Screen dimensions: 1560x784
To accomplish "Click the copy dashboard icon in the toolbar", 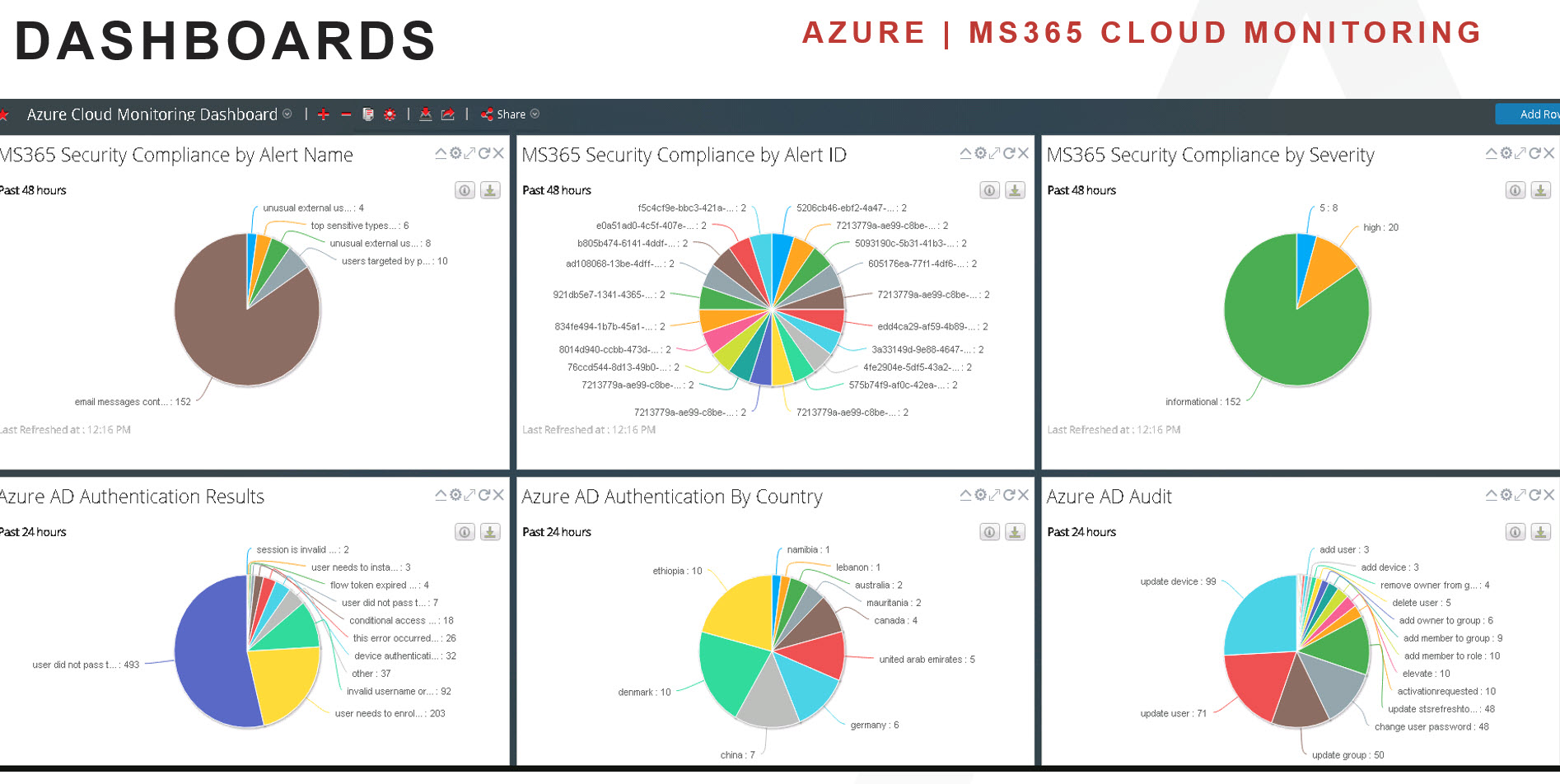I will click(367, 114).
